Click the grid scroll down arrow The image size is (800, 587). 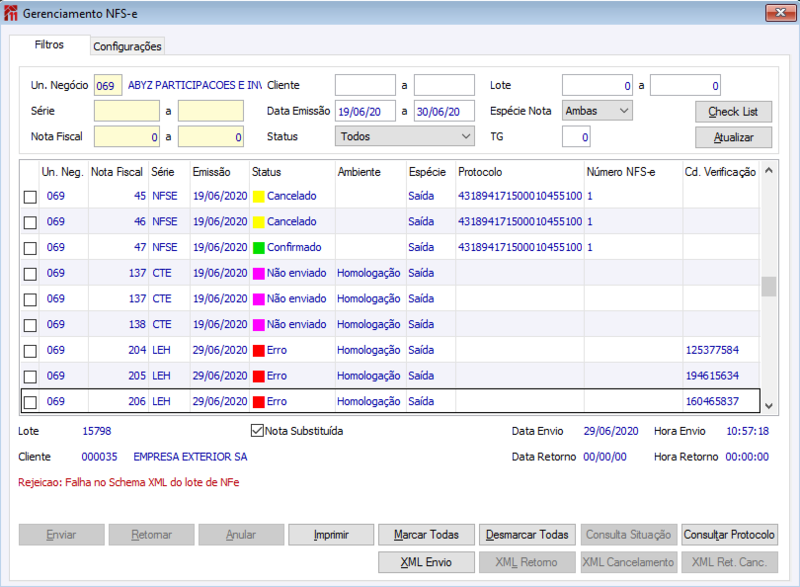[x=769, y=406]
